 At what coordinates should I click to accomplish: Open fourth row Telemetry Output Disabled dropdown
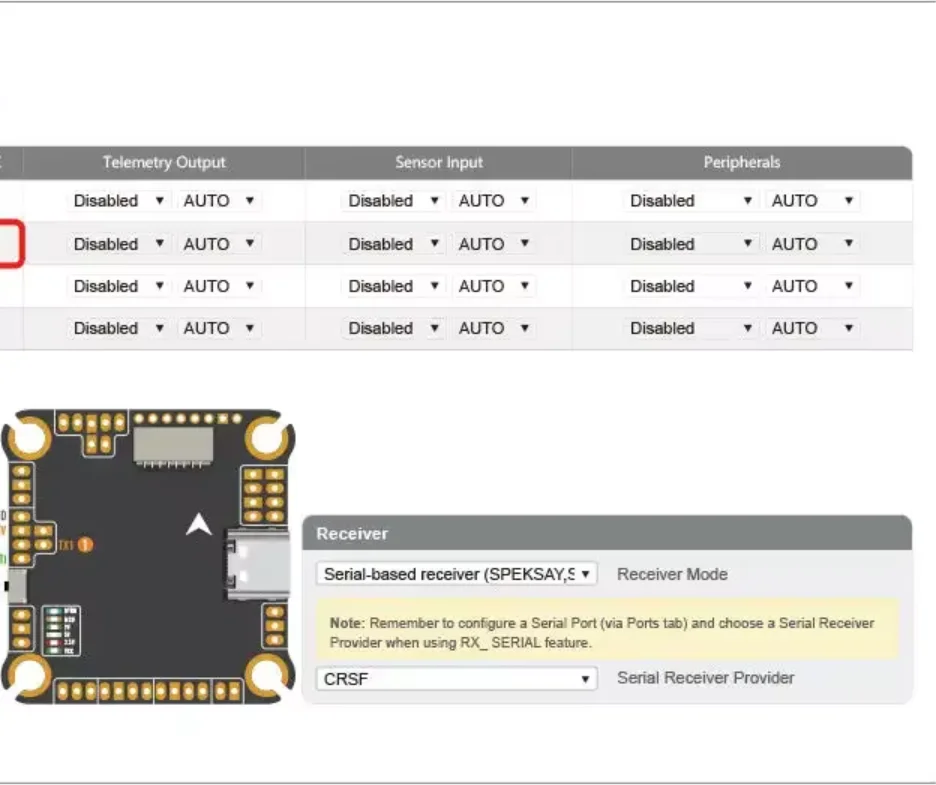(x=119, y=328)
